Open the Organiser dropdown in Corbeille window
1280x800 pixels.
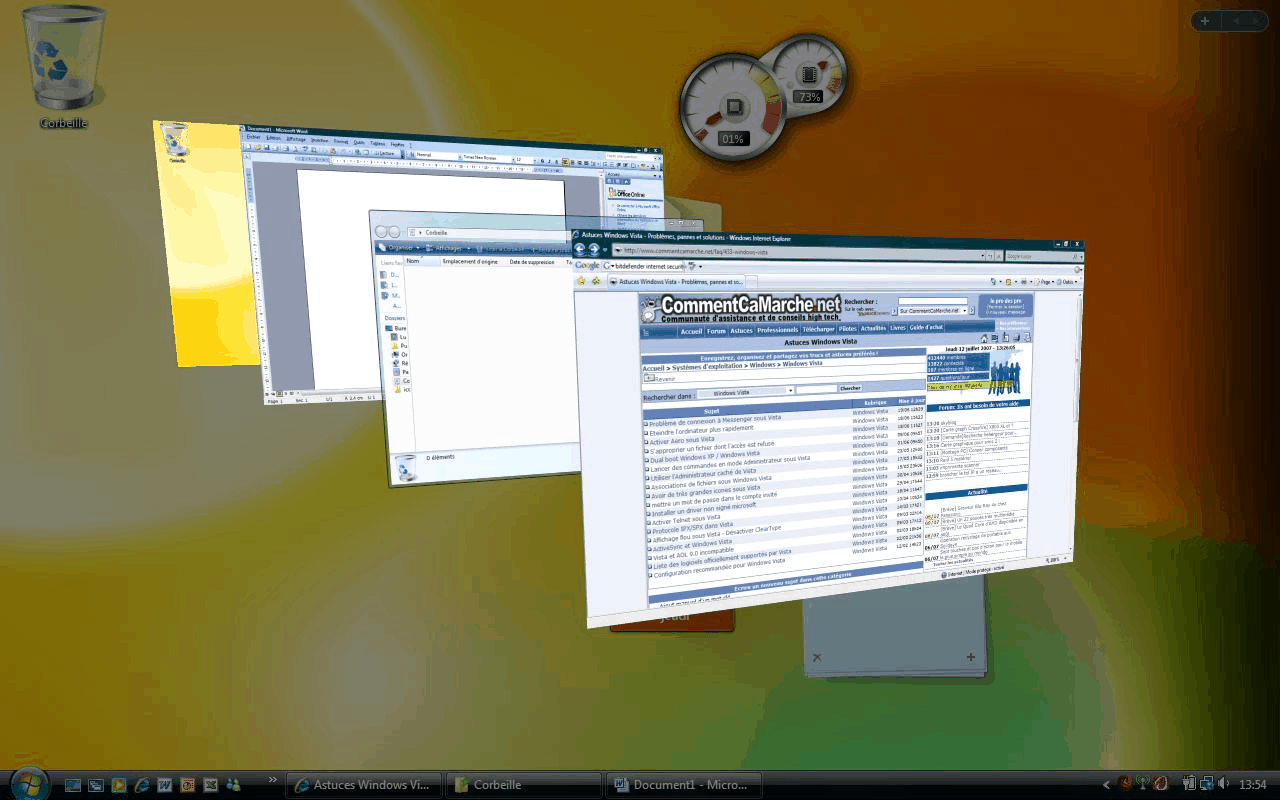398,247
